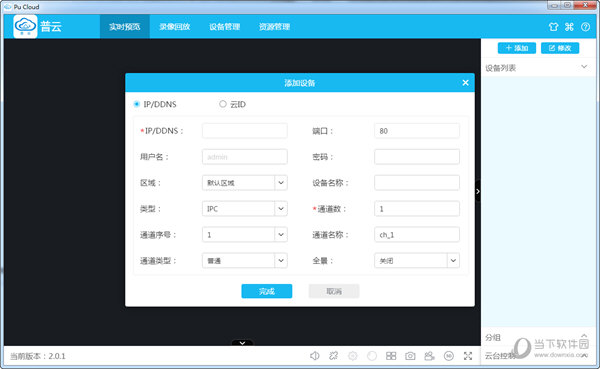Click the 添加设备 dialog title text

(x=300, y=83)
